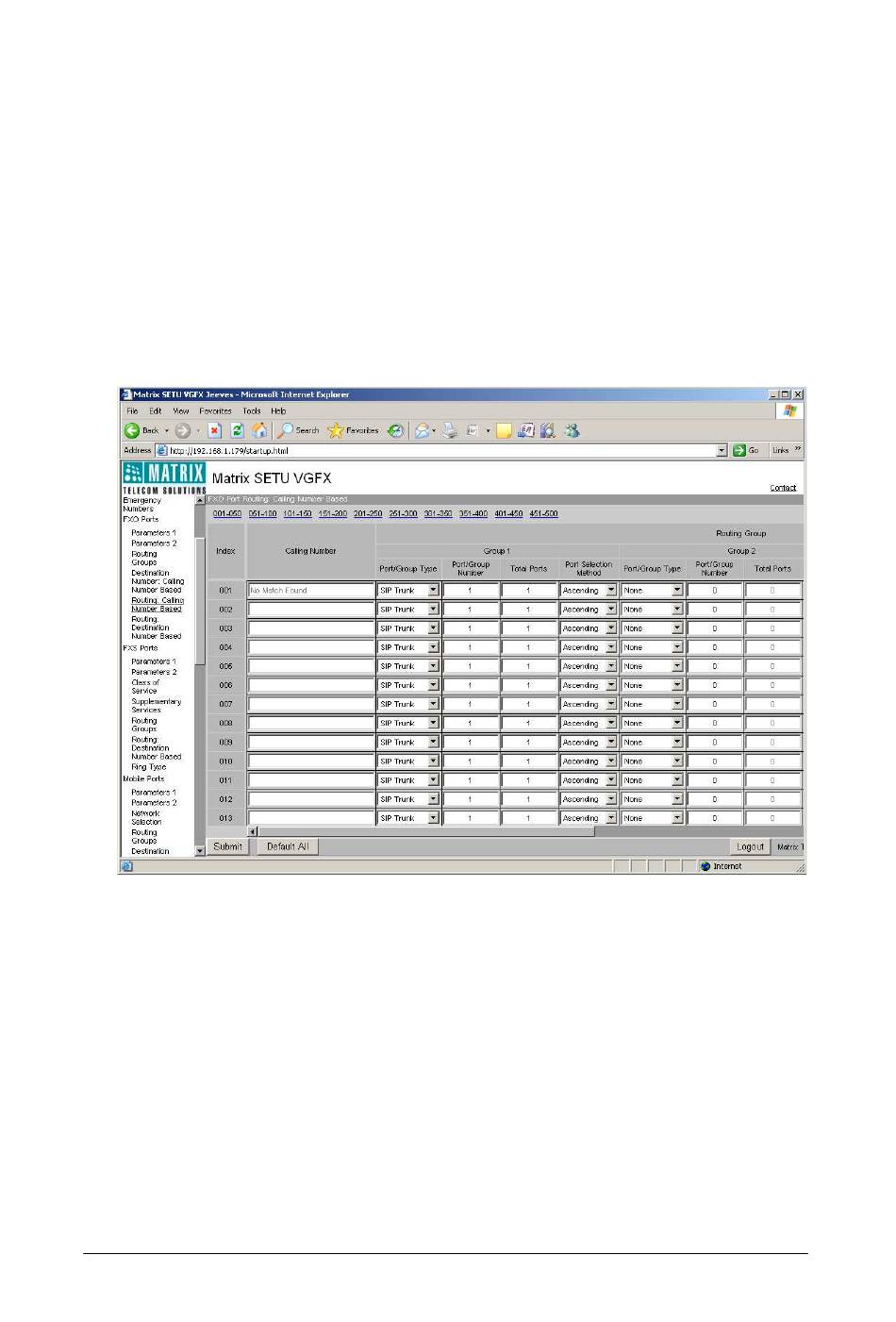Viewport: 896px width, 1322px height.
Task: Open the Contact link
Action: tap(783, 488)
